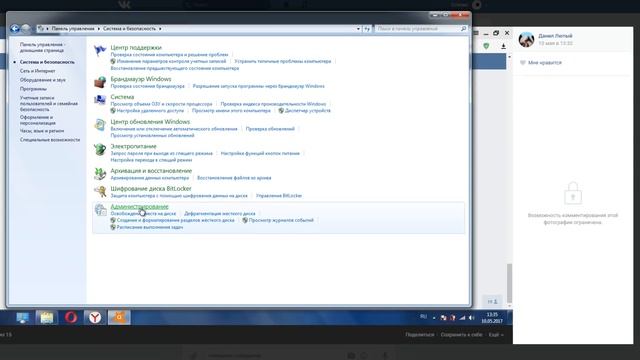Refresh the Control Panel address bar
Viewport: 640px width, 360px height.
pyautogui.click(x=367, y=29)
